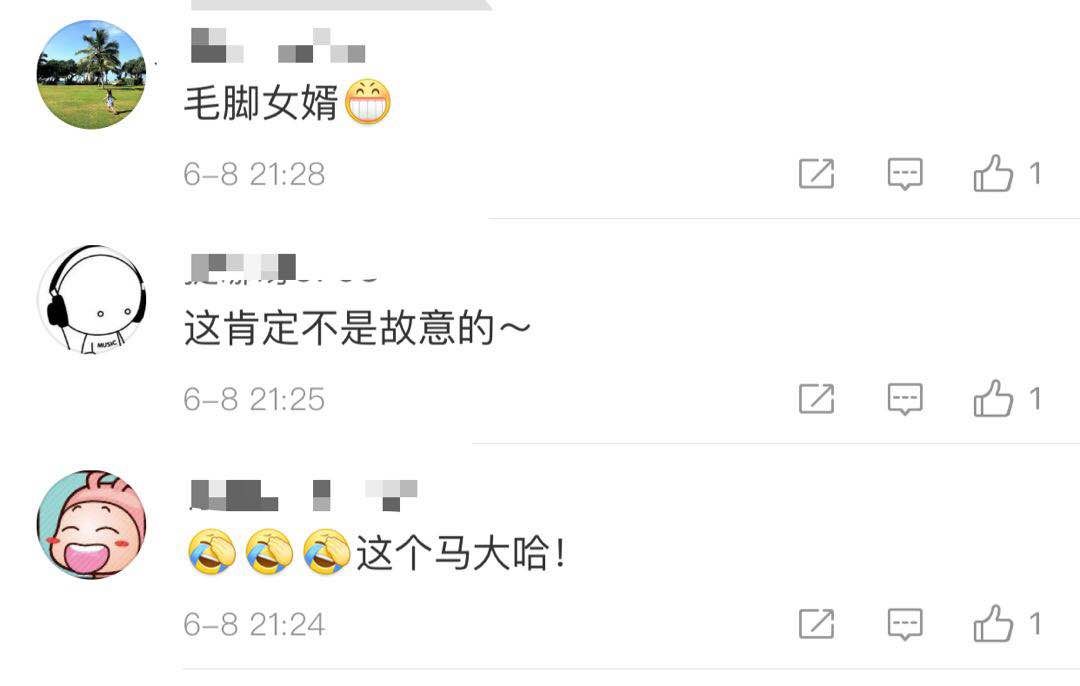Reply to the 这个马大哈 comment
Screen dimensions: 1080x686
point(904,624)
